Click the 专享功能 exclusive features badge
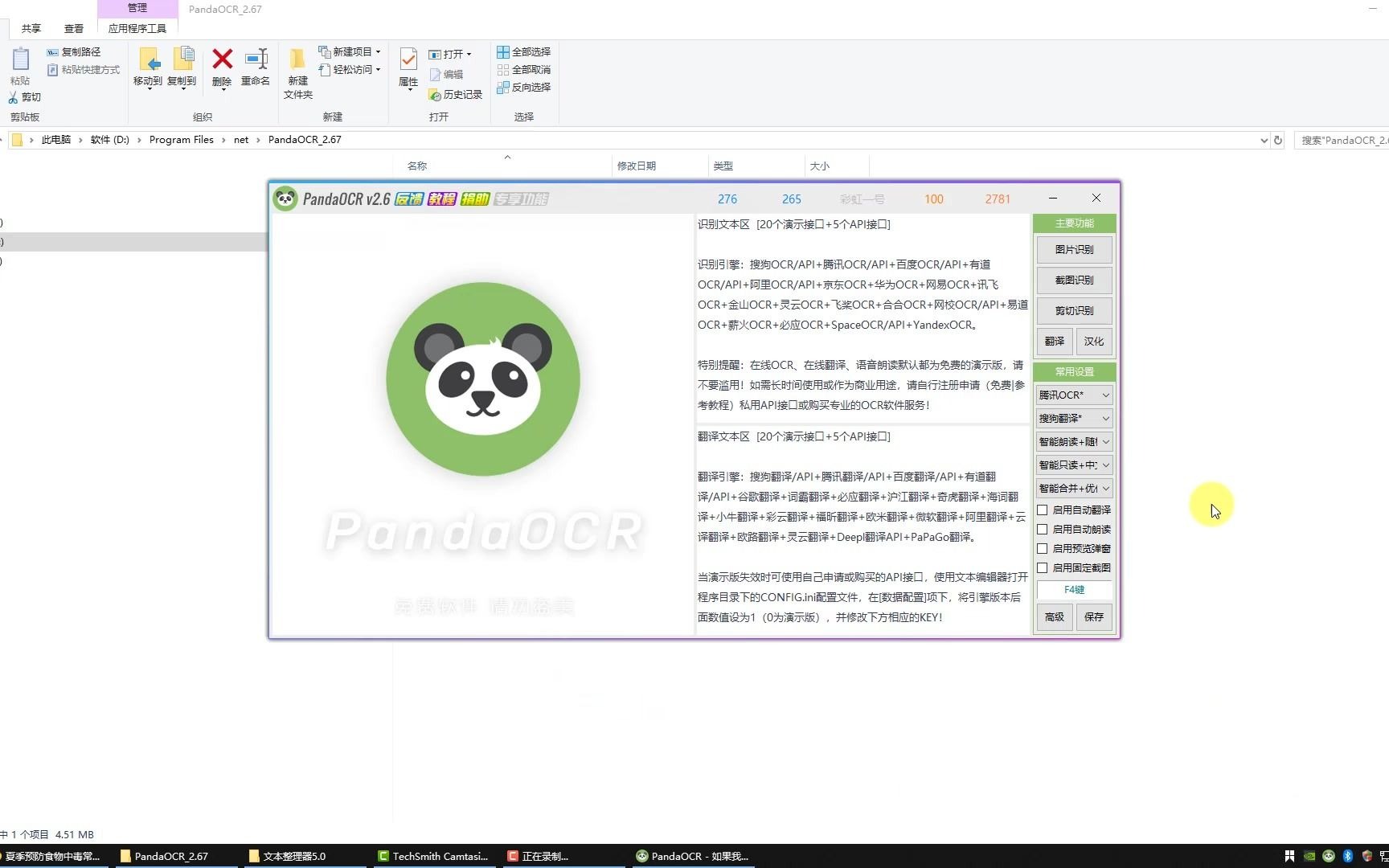Image resolution: width=1389 pixels, height=868 pixels. coord(521,199)
